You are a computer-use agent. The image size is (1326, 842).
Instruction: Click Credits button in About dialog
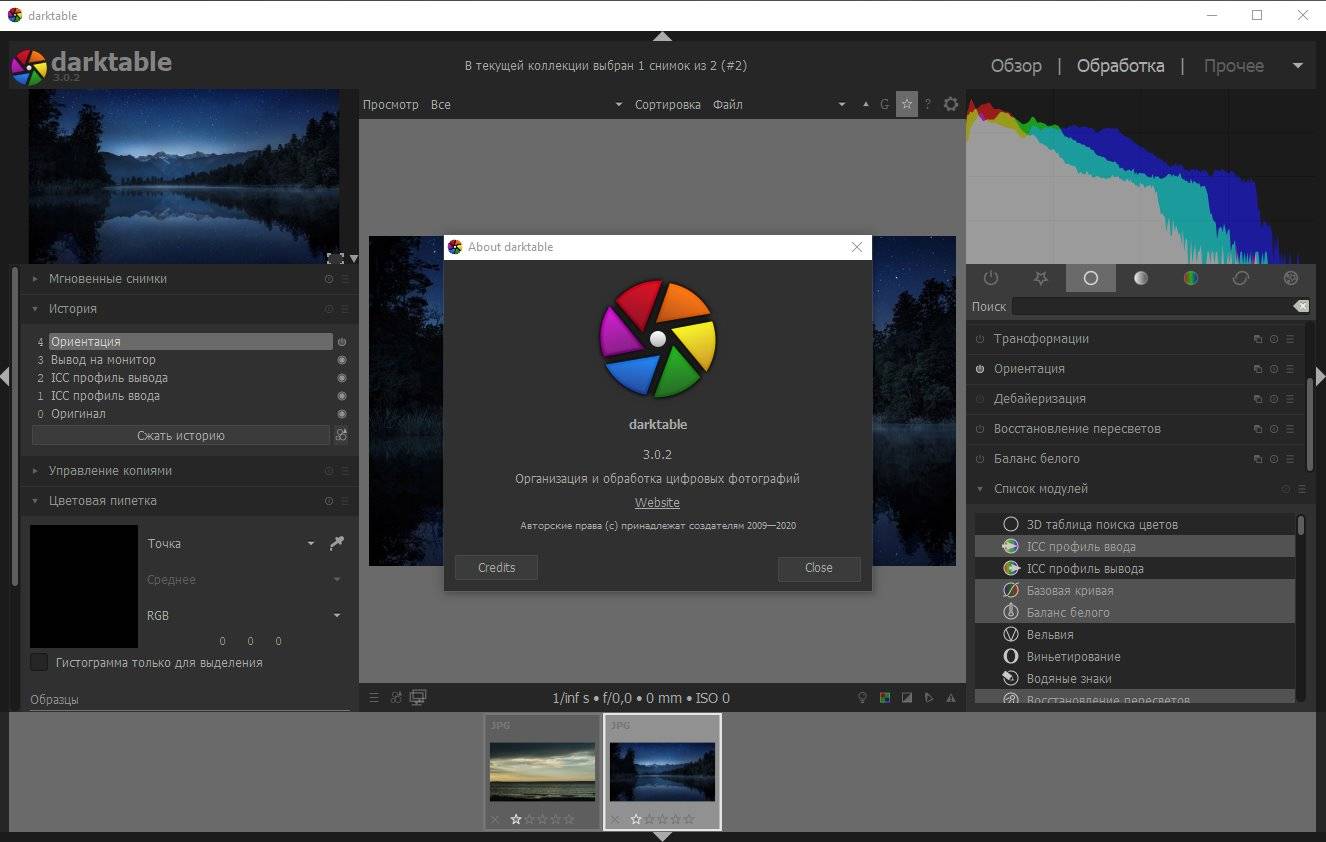(x=496, y=567)
